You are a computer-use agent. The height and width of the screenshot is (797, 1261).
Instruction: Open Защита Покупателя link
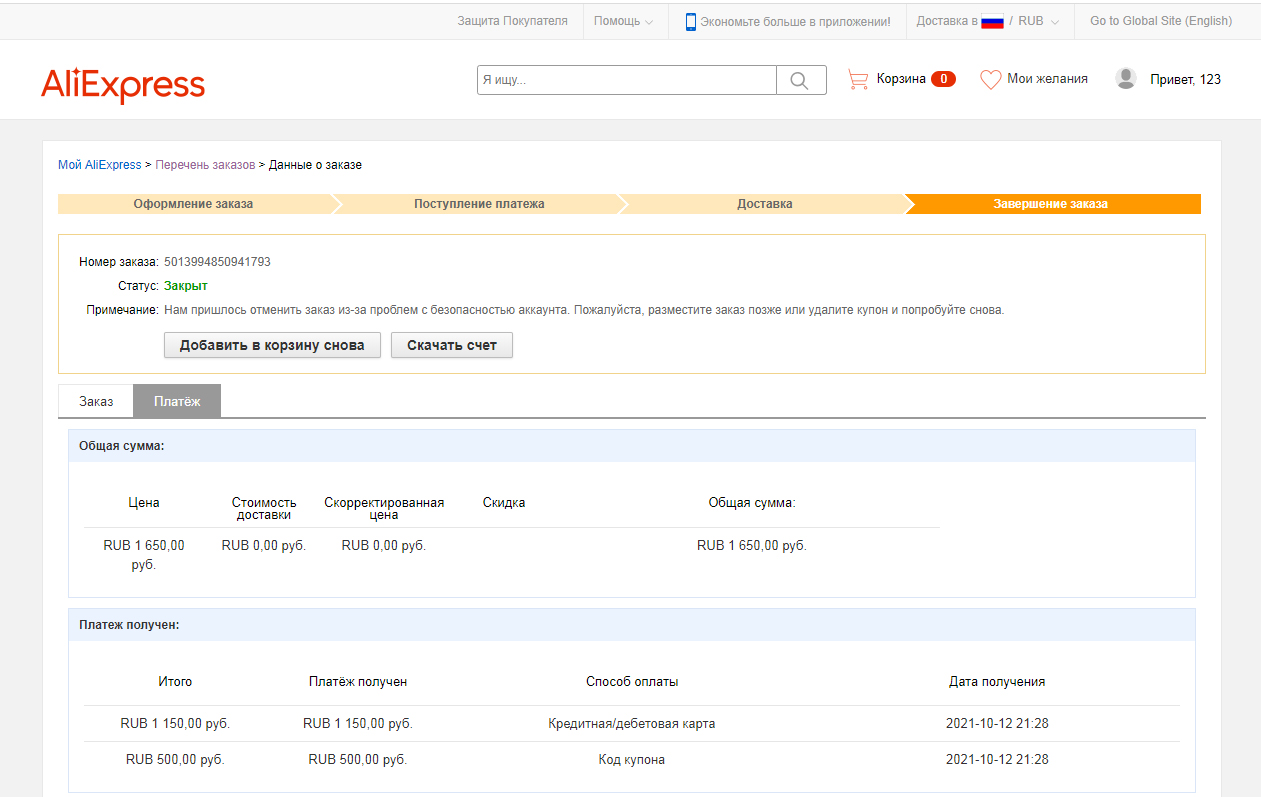(x=512, y=20)
